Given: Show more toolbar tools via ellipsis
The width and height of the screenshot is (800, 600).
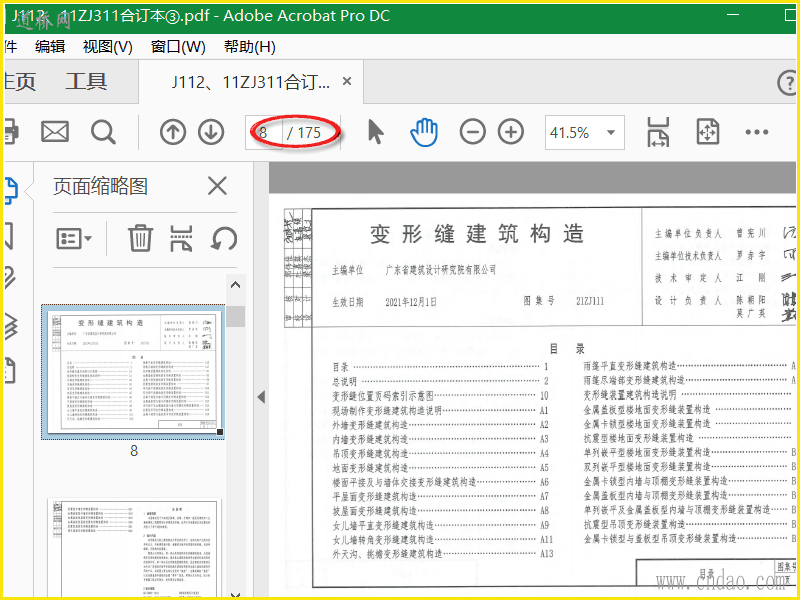Looking at the screenshot, I should (x=757, y=133).
